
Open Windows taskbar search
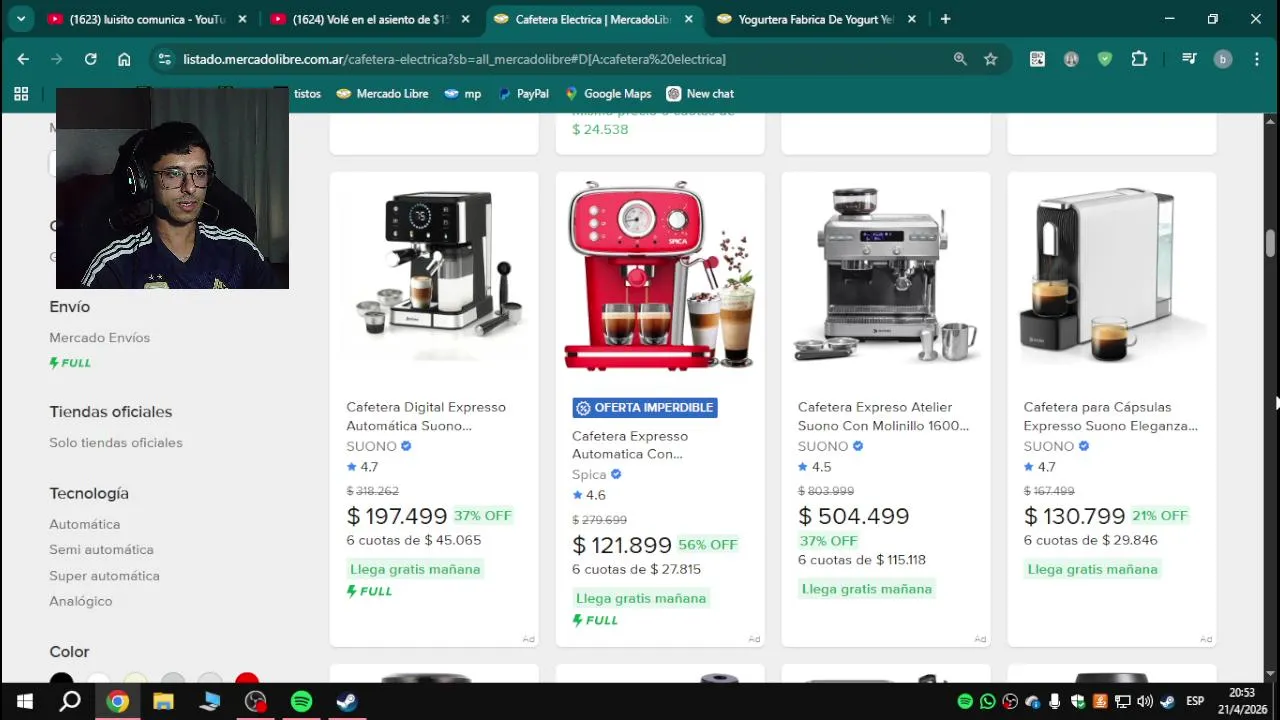point(70,701)
